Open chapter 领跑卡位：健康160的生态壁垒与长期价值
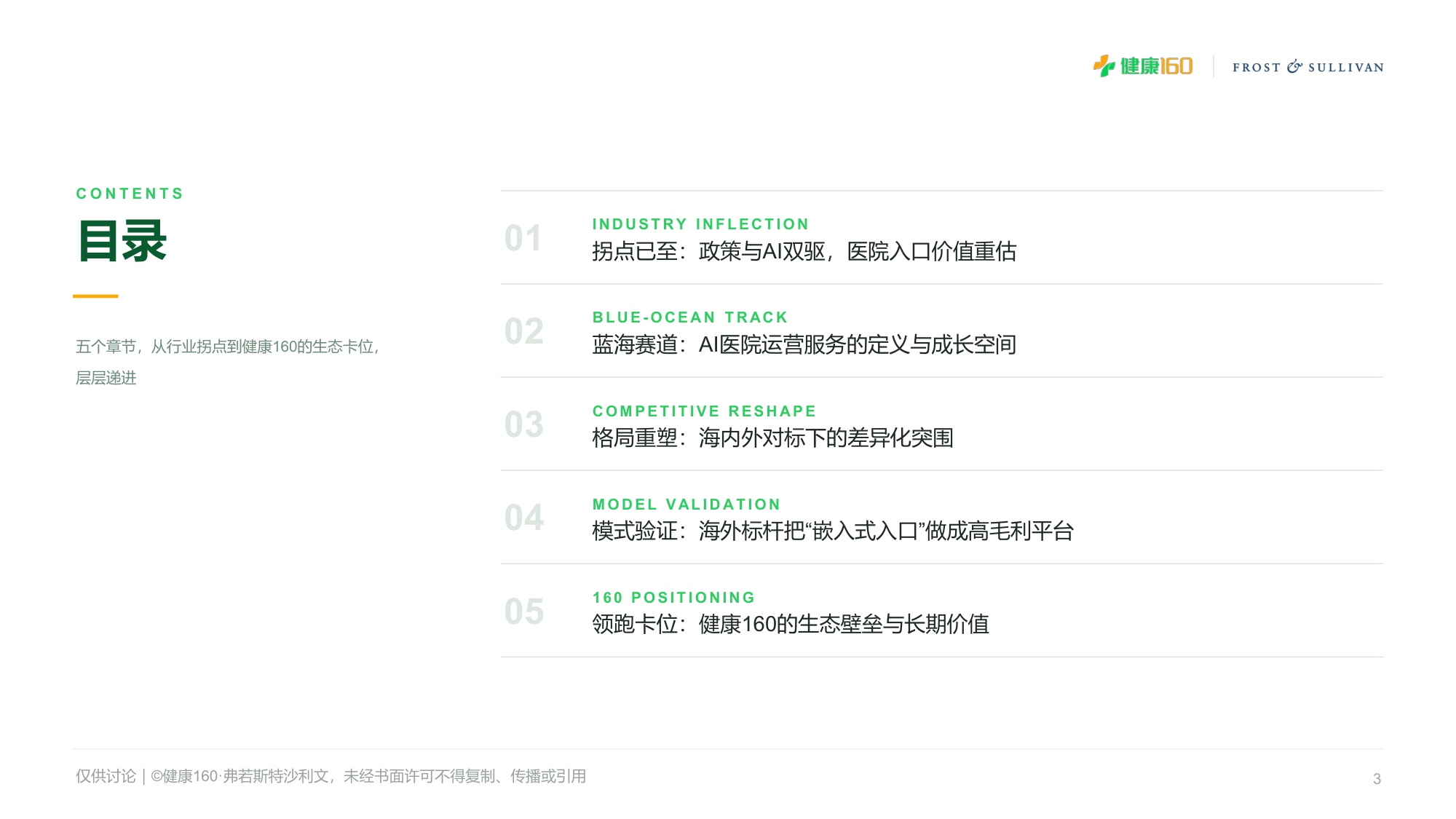Image resolution: width=1456 pixels, height=819 pixels. [790, 624]
